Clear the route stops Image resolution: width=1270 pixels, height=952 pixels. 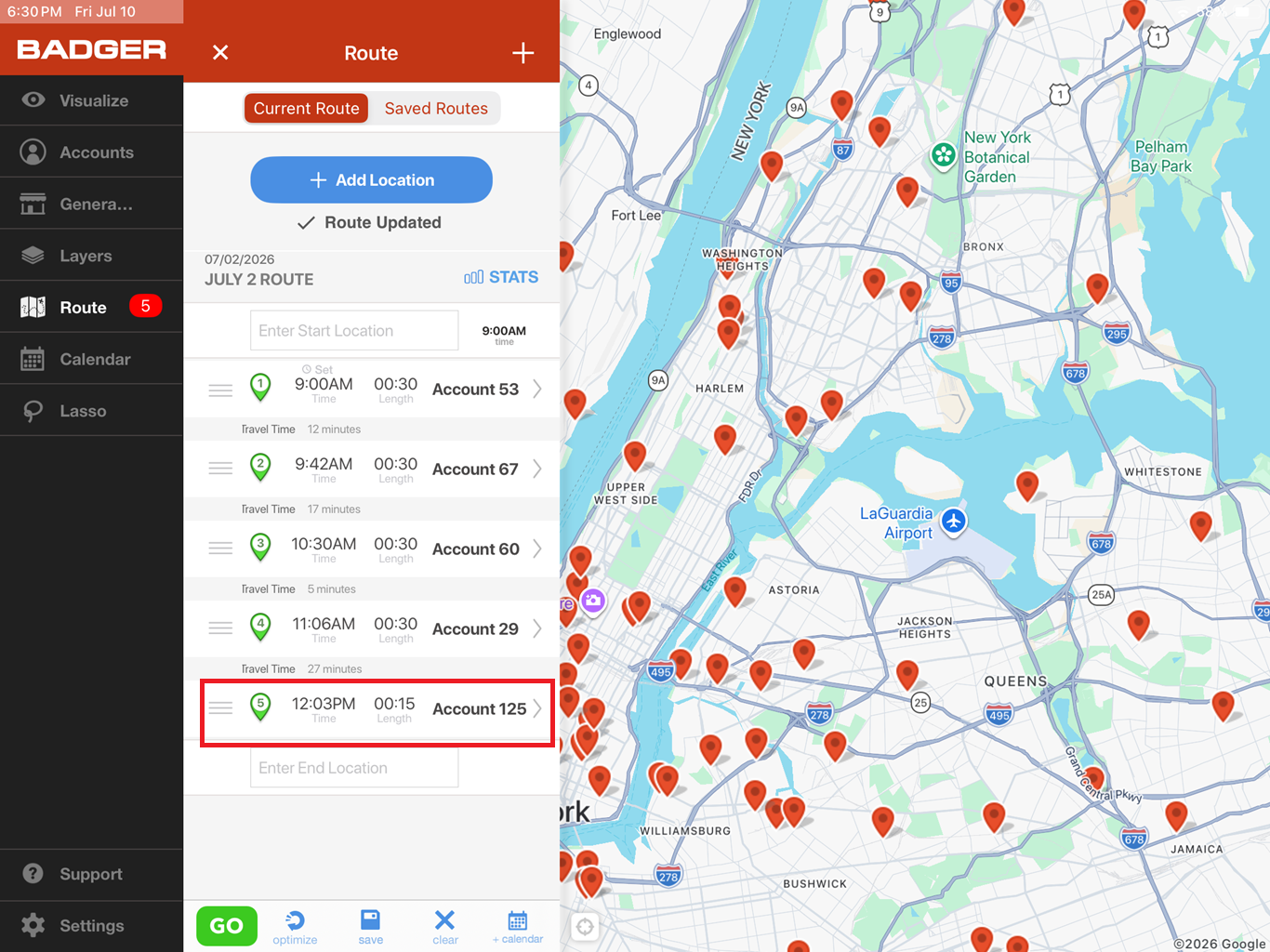coord(445,927)
